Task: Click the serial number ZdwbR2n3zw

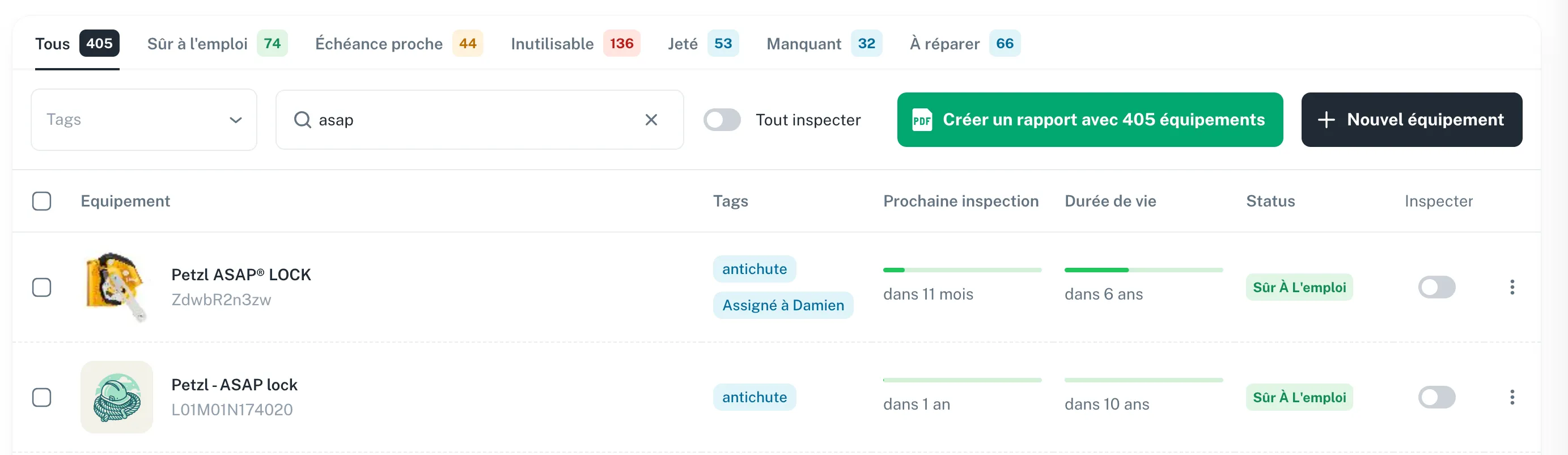Action: pyautogui.click(x=221, y=300)
